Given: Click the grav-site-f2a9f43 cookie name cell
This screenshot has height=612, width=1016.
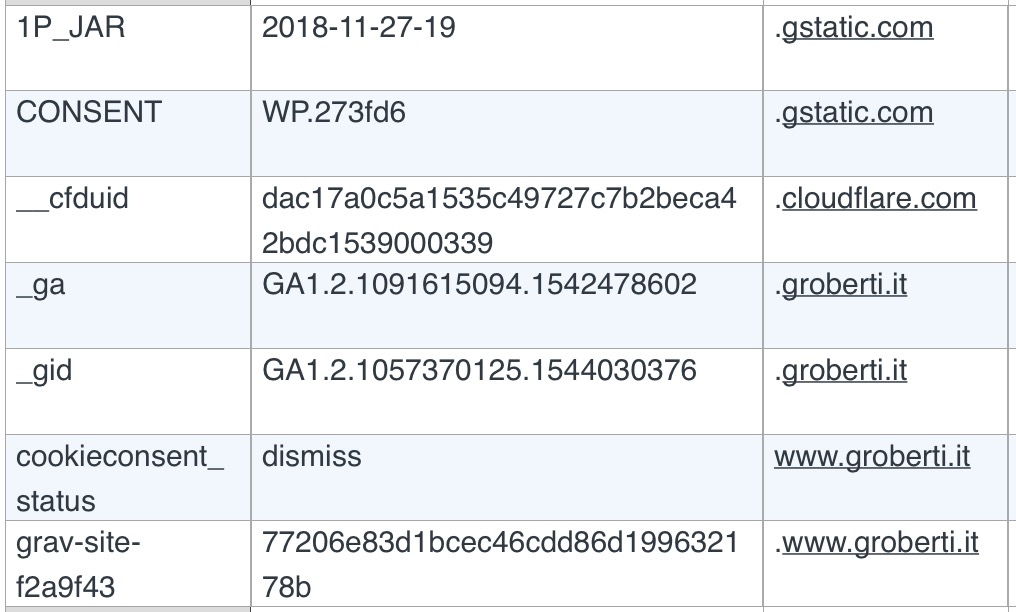Looking at the screenshot, I should pyautogui.click(x=128, y=563).
